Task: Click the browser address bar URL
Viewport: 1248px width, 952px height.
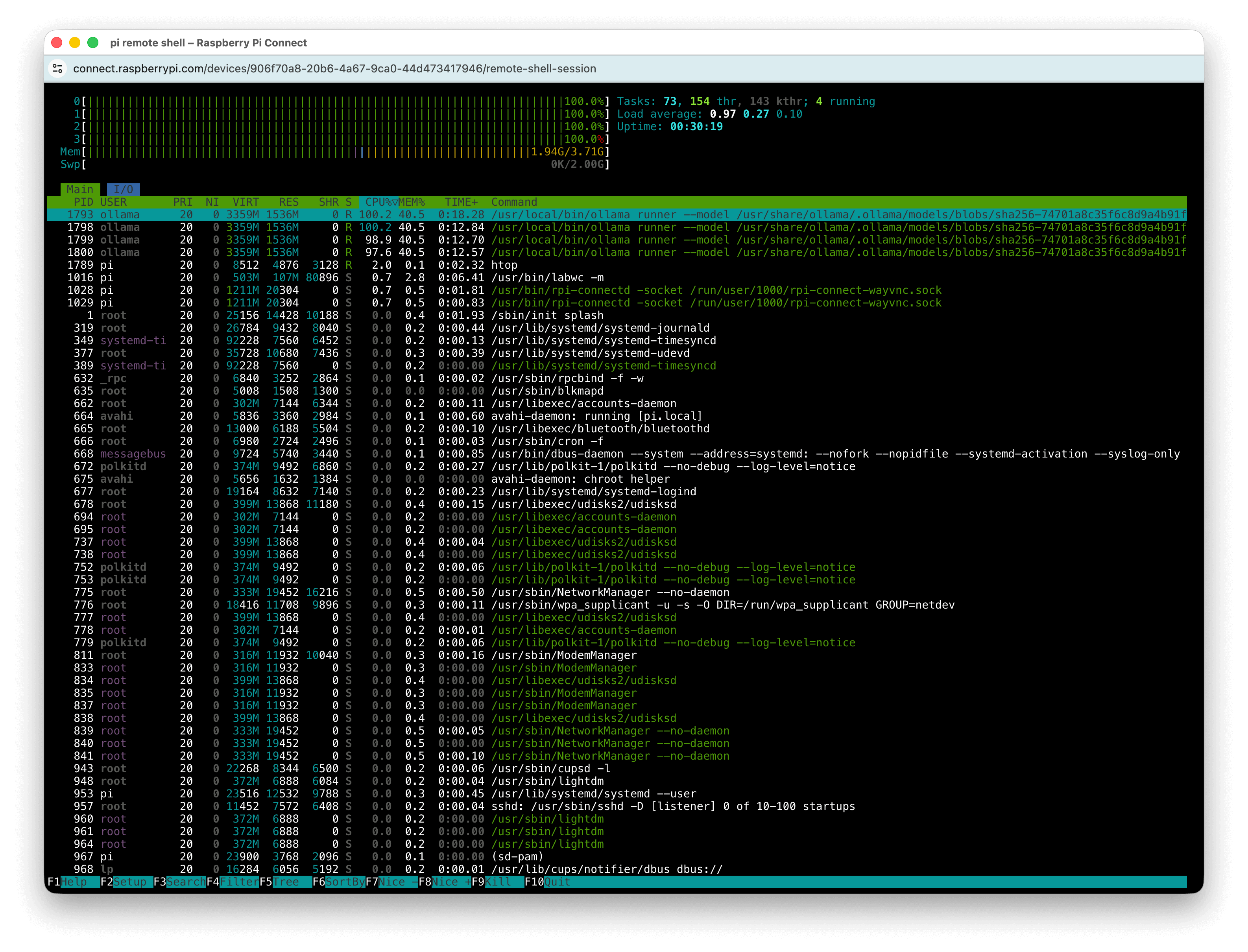Action: click(334, 68)
